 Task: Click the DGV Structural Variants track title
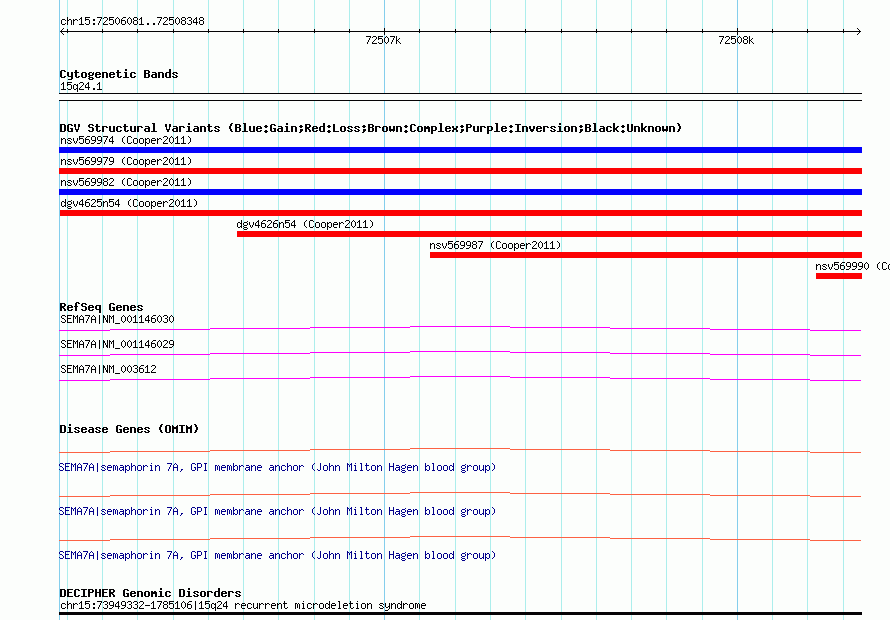point(370,128)
